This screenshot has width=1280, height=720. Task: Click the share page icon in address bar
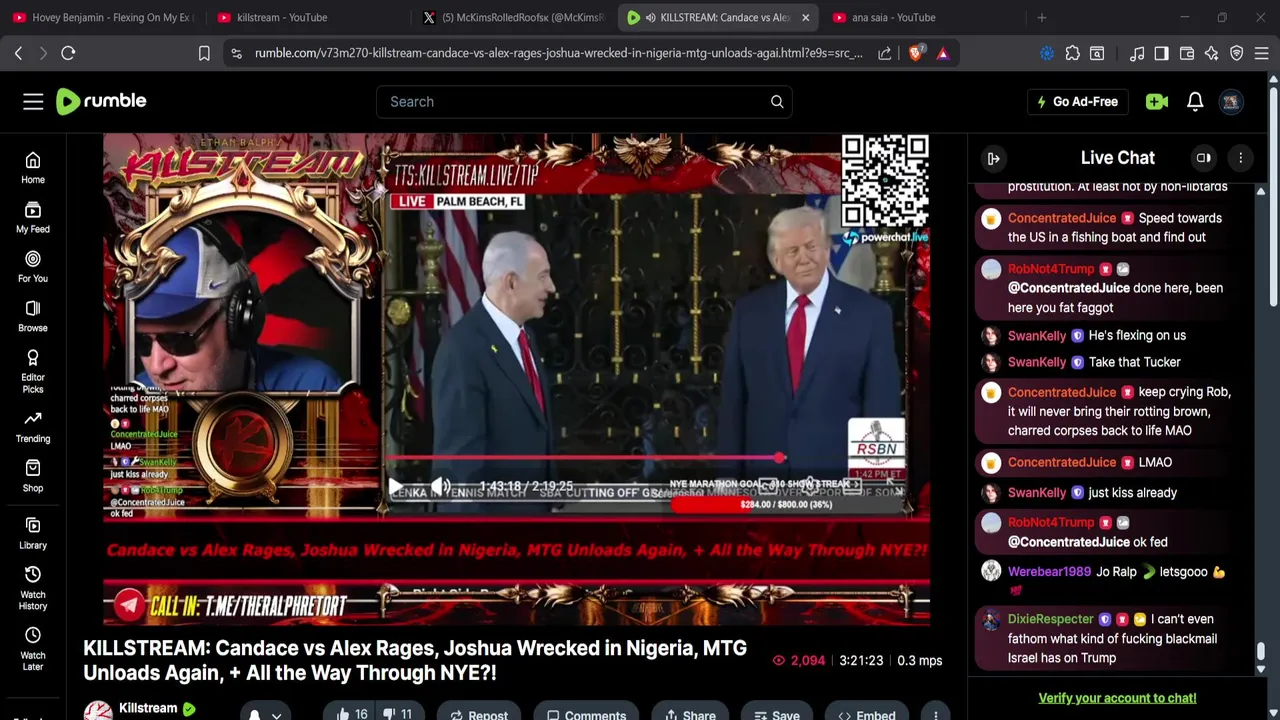click(x=885, y=53)
